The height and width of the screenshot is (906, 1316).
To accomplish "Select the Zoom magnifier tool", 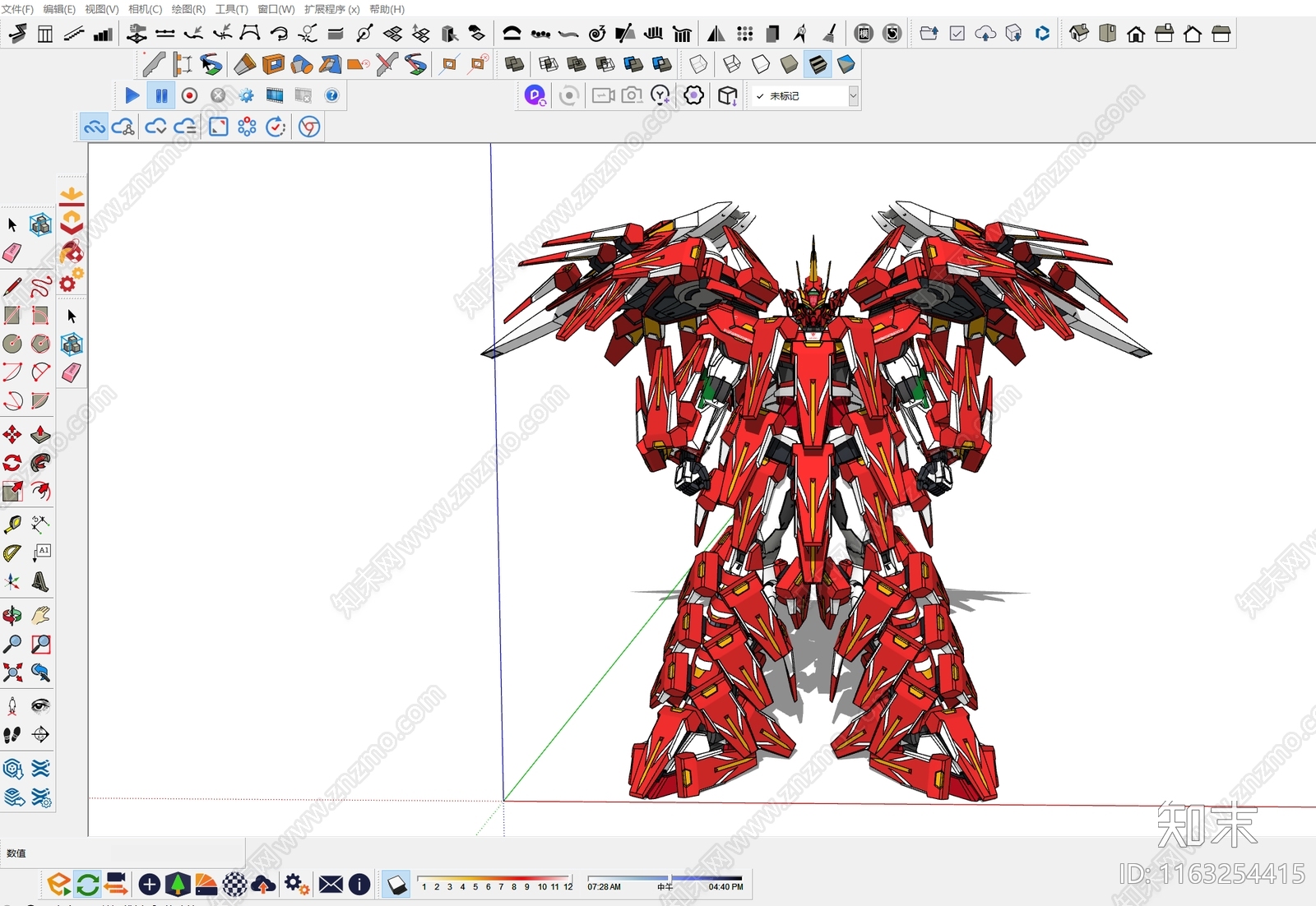I will [x=12, y=644].
